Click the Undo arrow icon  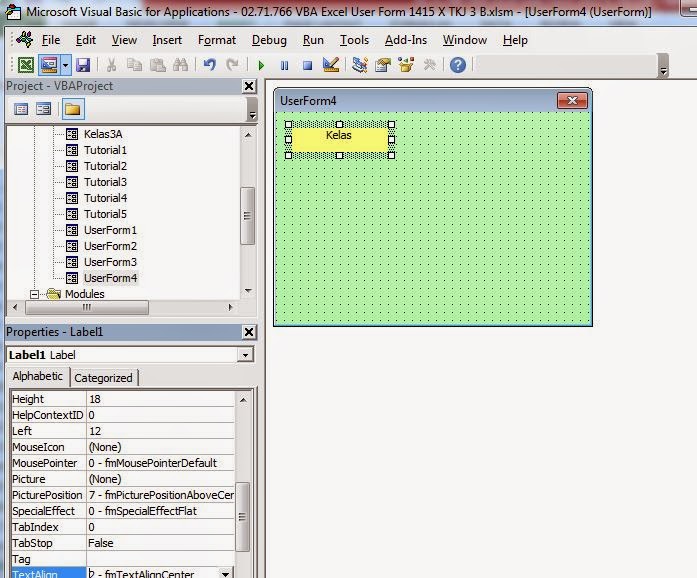[x=209, y=65]
